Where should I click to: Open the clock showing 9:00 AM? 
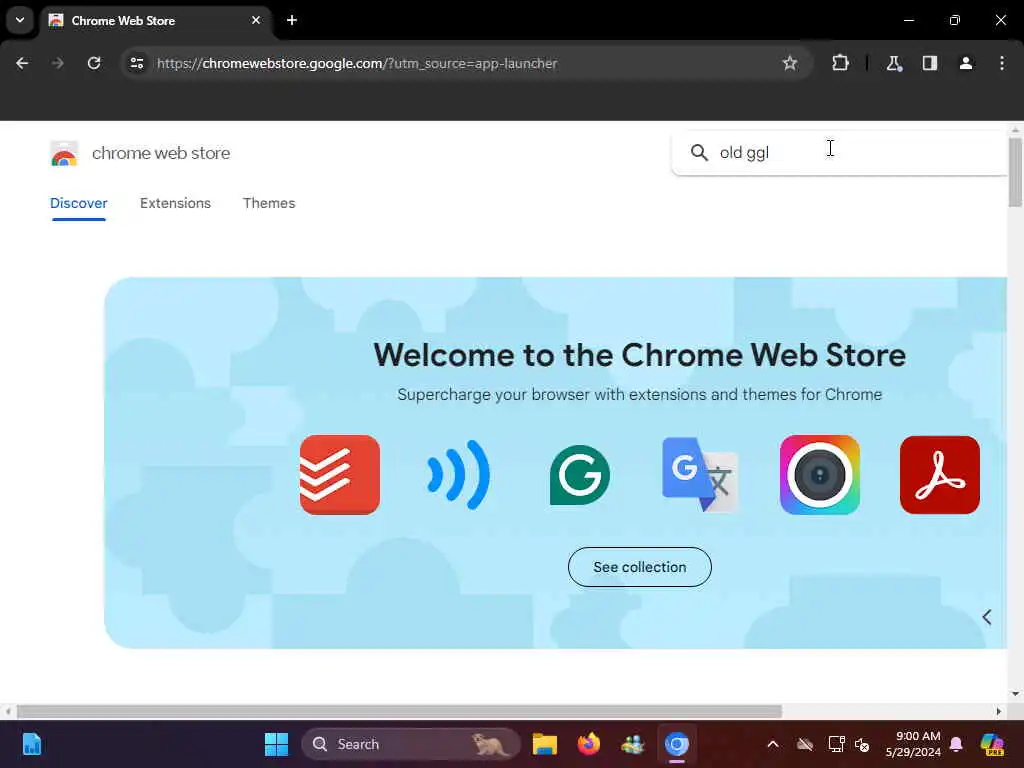[913, 744]
